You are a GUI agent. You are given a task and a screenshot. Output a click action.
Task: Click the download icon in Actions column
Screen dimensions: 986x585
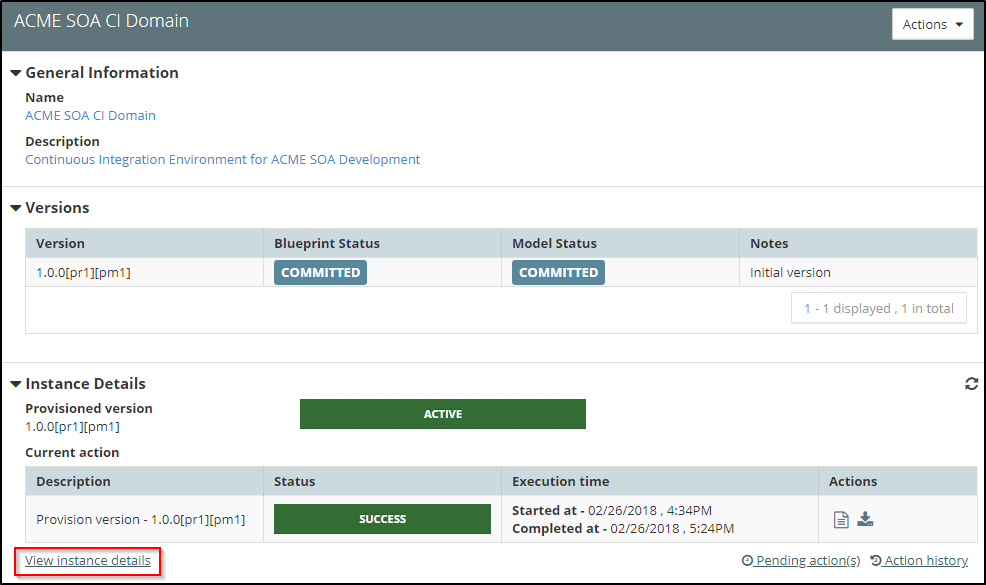[866, 519]
